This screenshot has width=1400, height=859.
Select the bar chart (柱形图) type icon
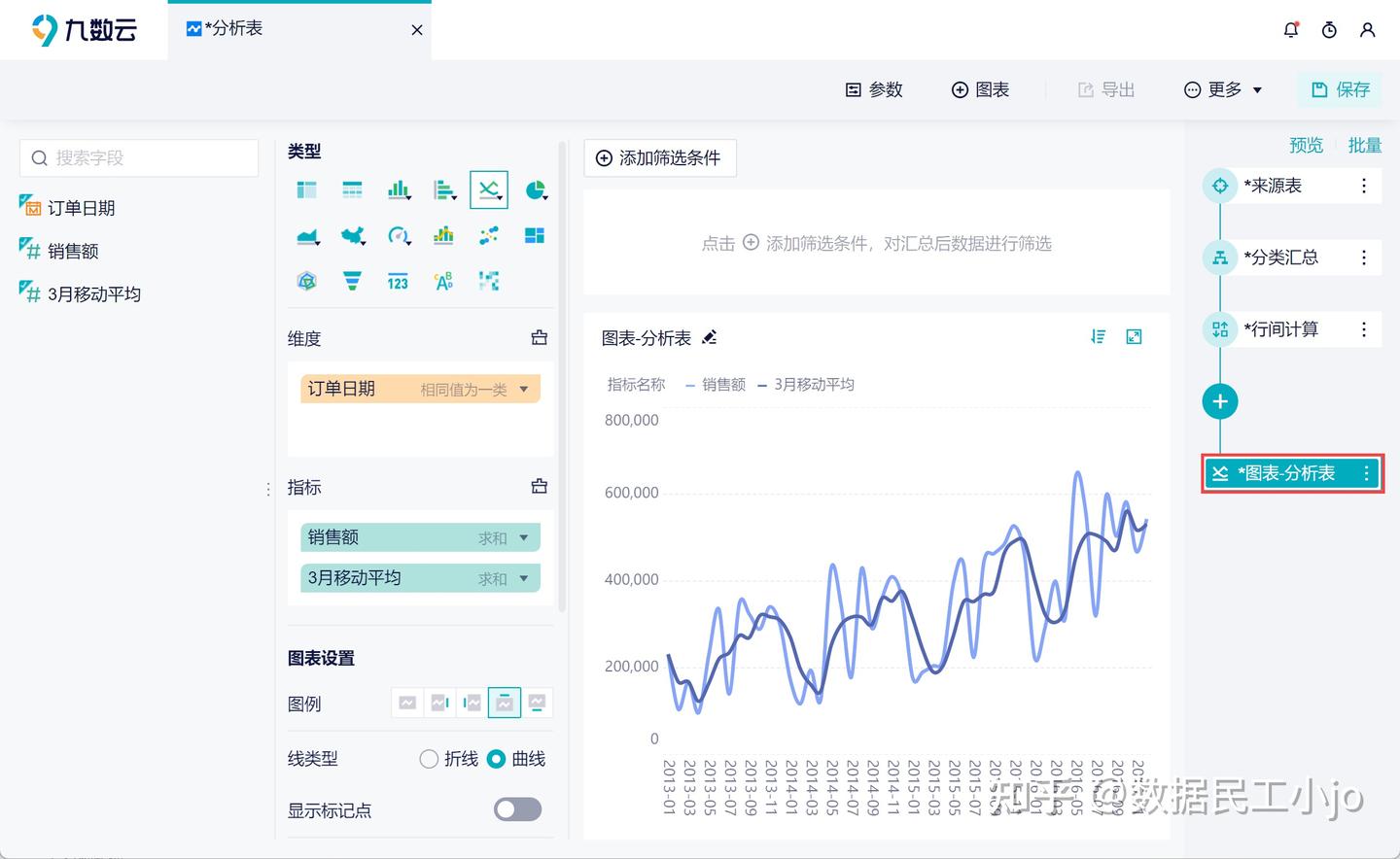(x=398, y=189)
